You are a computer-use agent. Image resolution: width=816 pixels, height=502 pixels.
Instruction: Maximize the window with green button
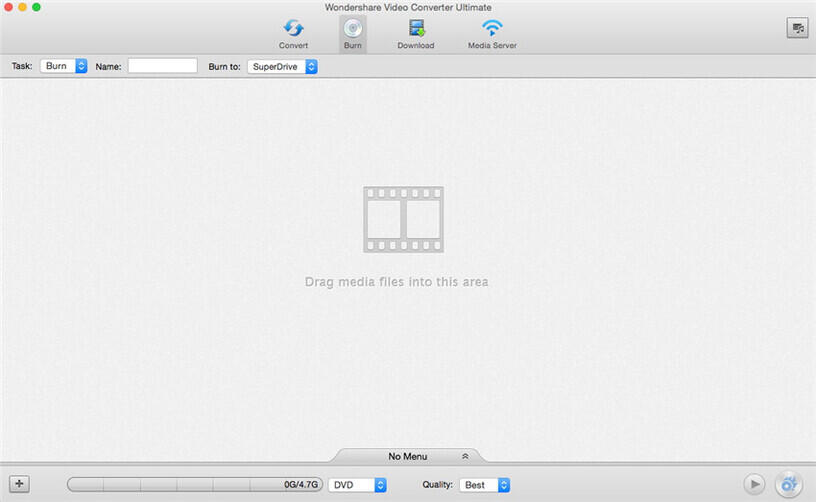point(36,7)
